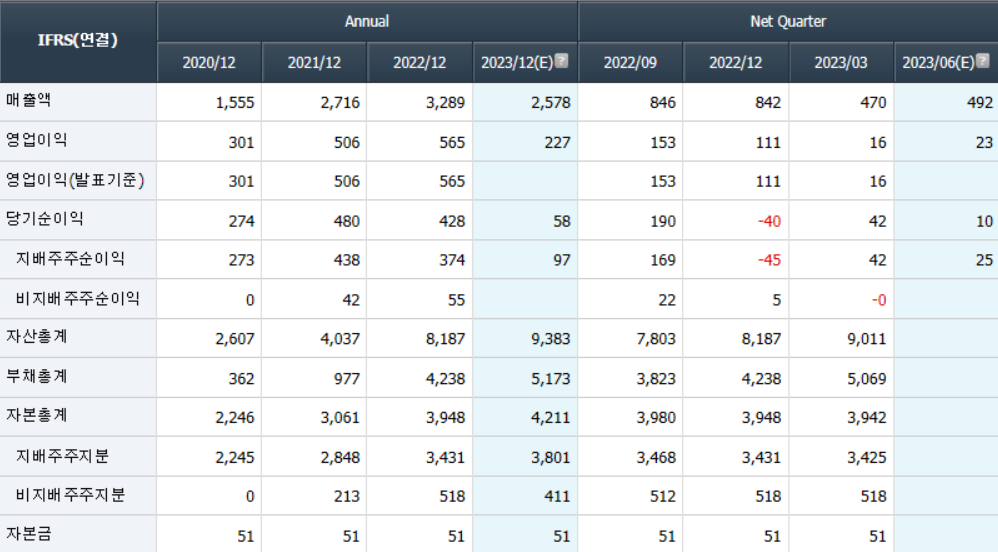Image resolution: width=998 pixels, height=552 pixels.
Task: Click the help icon beside 2023/06(E)
Action: coord(983,60)
